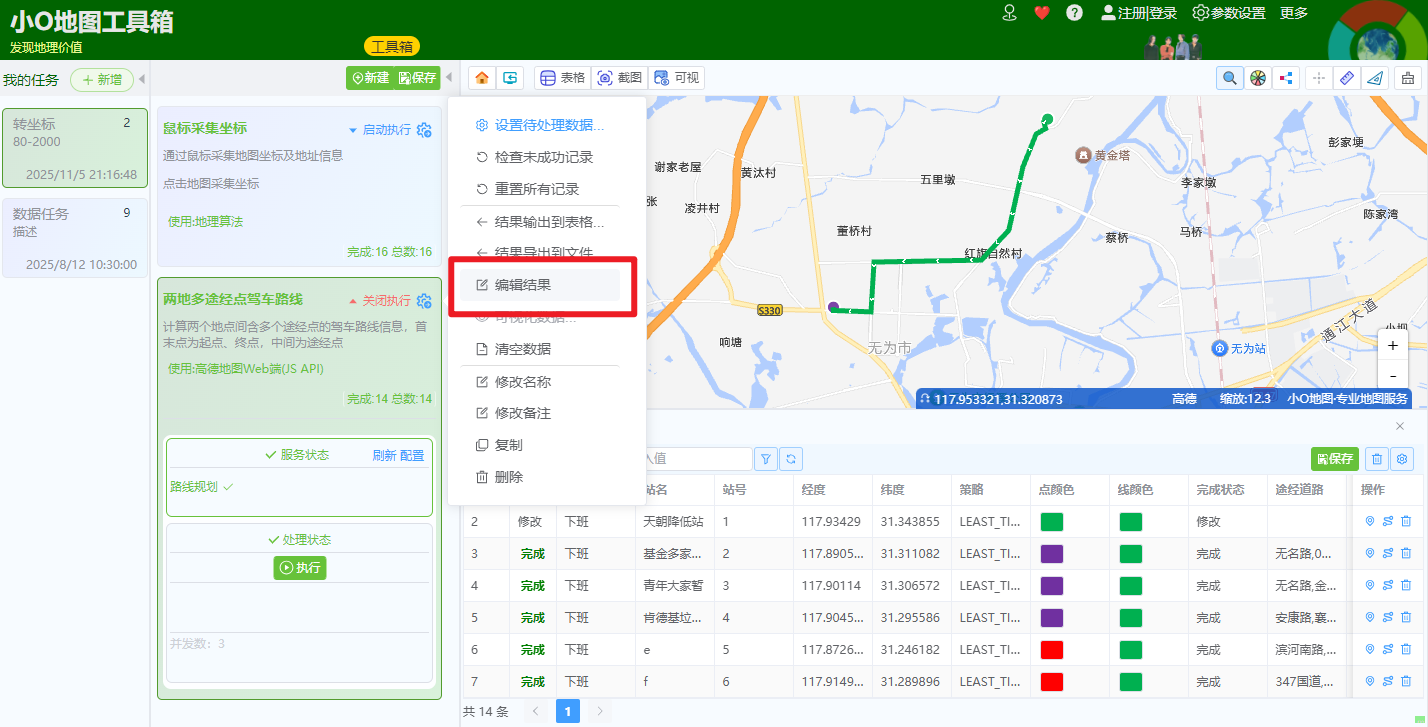Expand the 更多 menu in header
The width and height of the screenshot is (1428, 727).
[x=1294, y=13]
